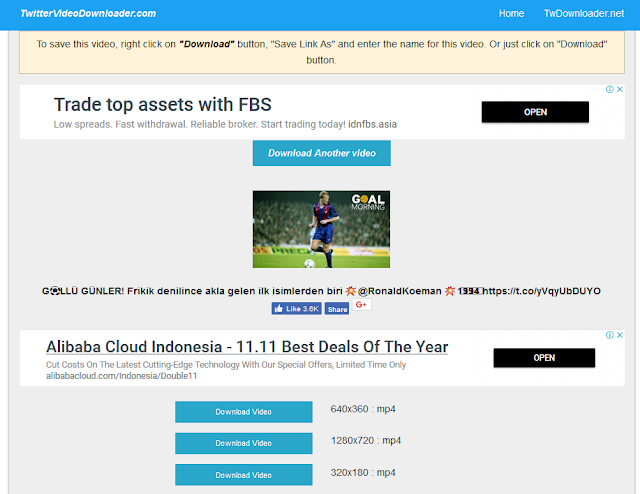Click the Google Plus share icon
Screen dimensions: 640x494
(x=362, y=305)
